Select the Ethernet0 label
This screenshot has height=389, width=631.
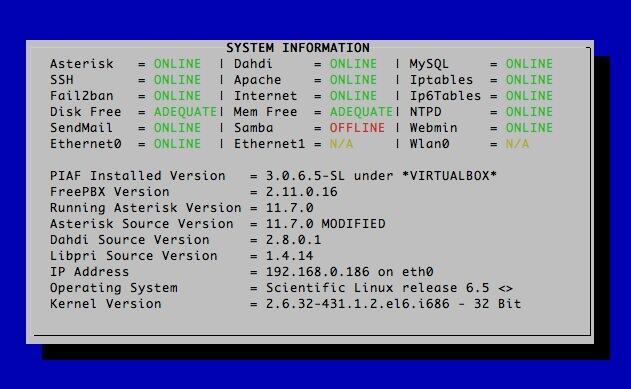[x=86, y=144]
